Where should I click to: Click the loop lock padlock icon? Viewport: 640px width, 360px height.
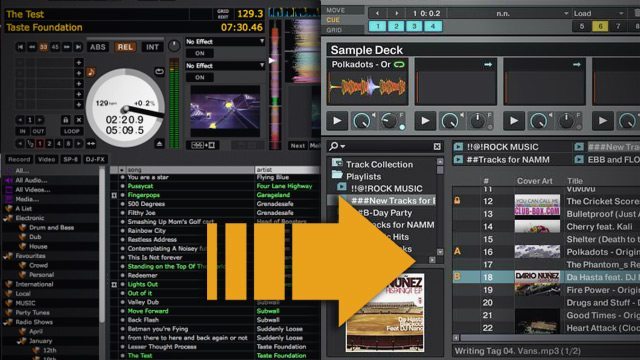pos(65,120)
